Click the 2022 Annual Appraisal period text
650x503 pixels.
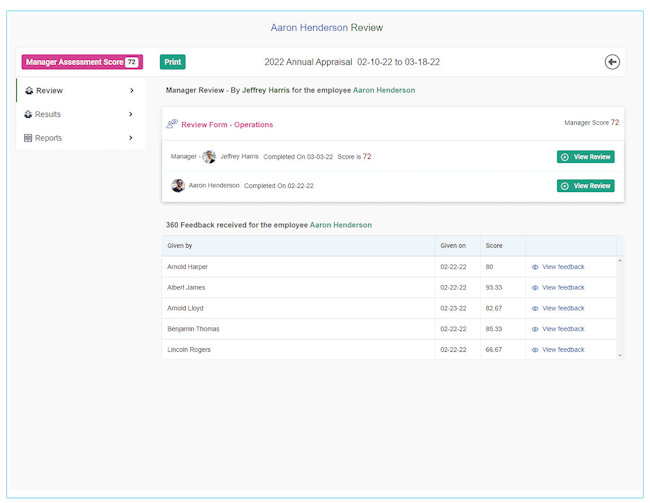(x=352, y=62)
